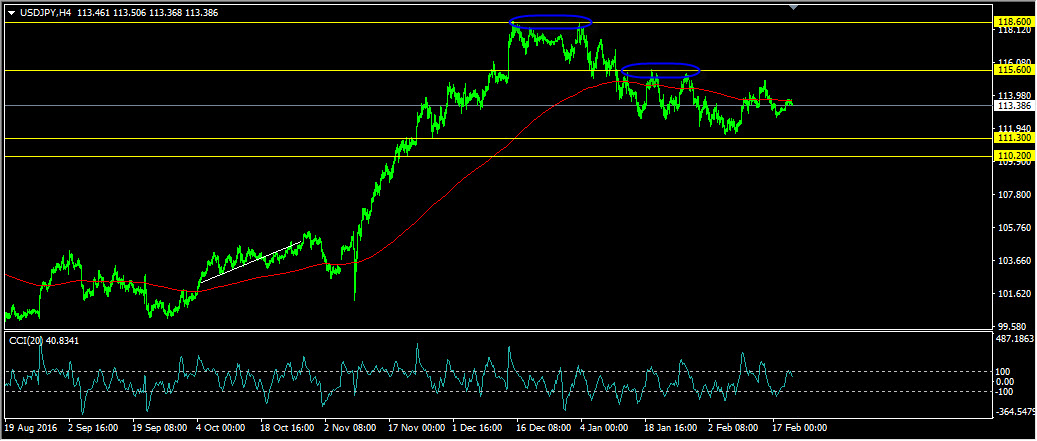The width and height of the screenshot is (1037, 441).
Task: Click the current price tag 113.386
Action: 1015,105
